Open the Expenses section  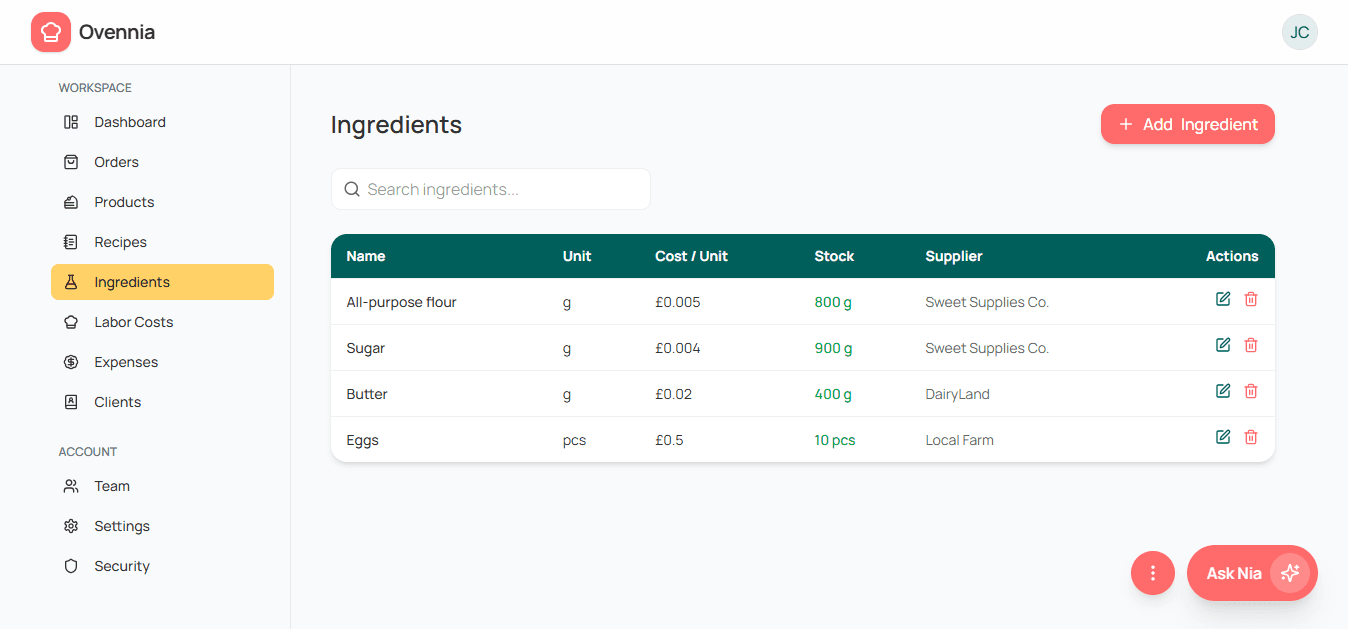point(124,361)
